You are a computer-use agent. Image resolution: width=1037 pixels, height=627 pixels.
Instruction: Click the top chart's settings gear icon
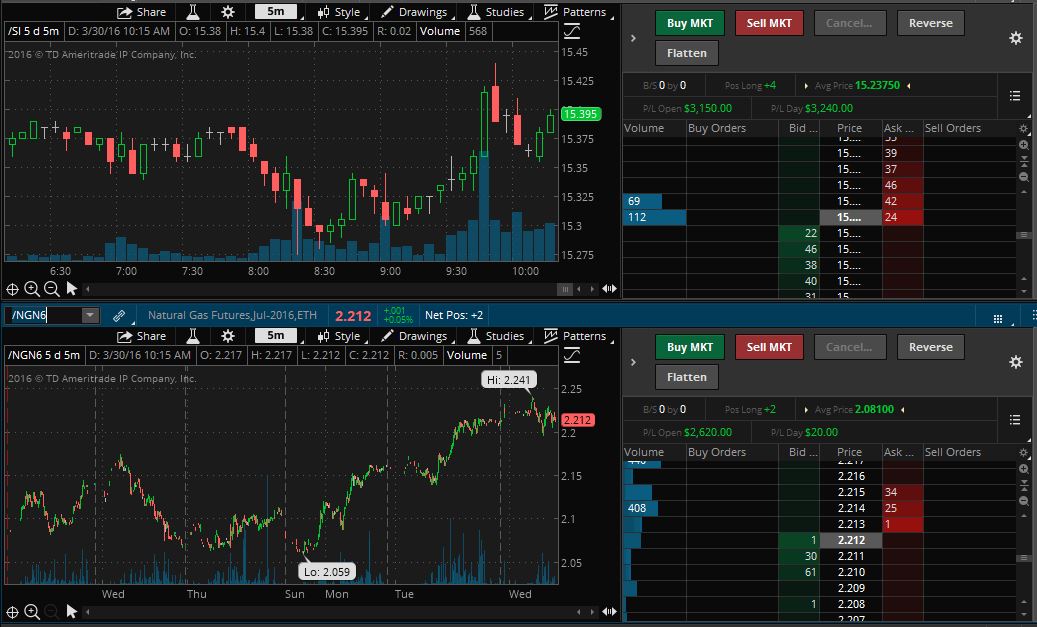tap(228, 12)
